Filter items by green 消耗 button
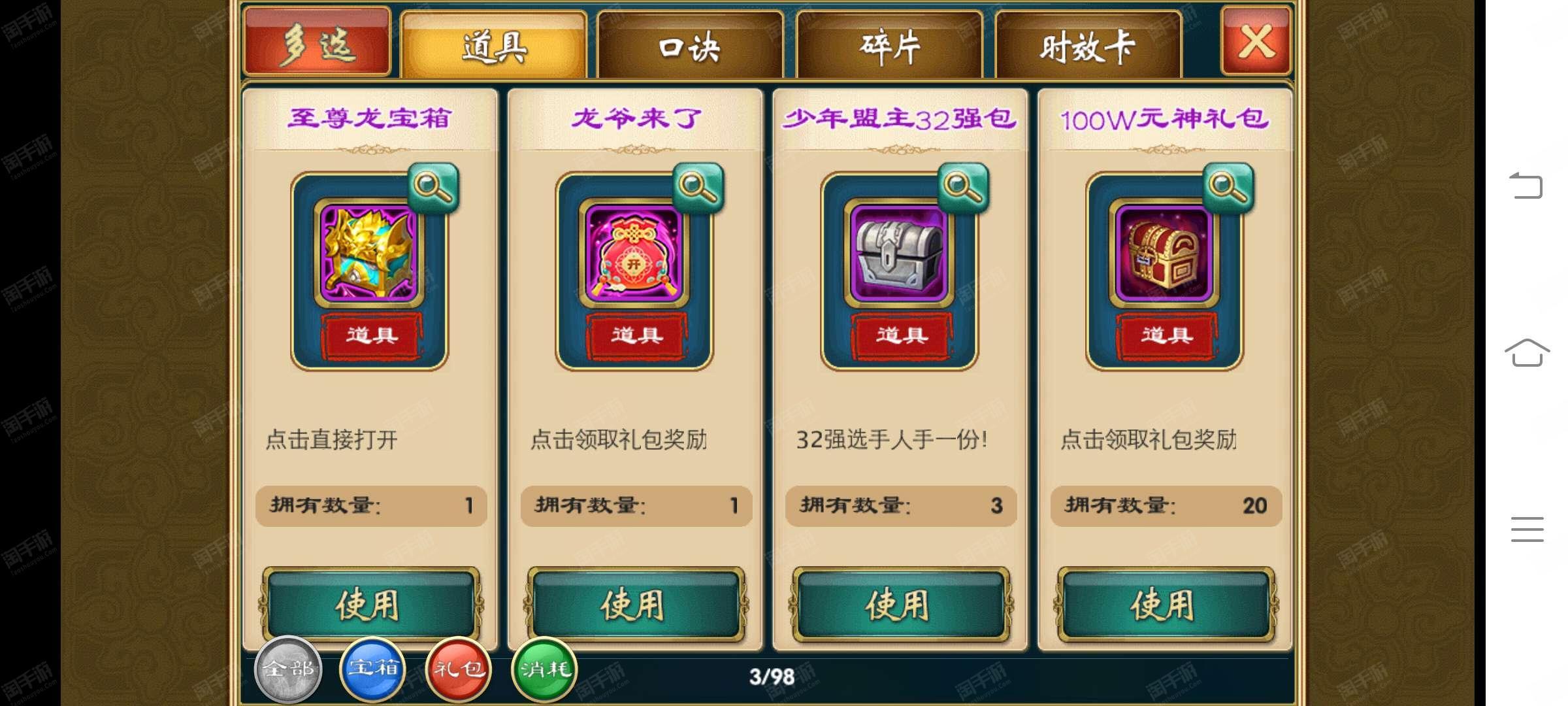 [x=544, y=669]
